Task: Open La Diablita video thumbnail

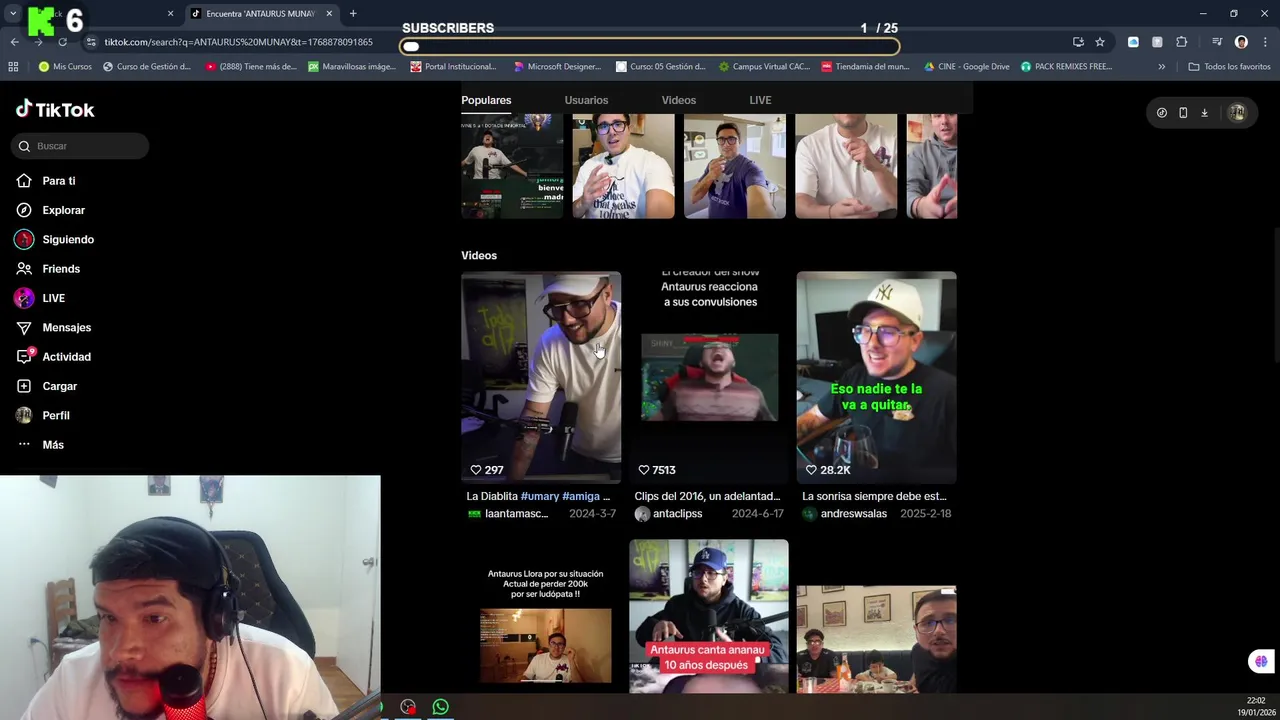Action: tap(541, 377)
